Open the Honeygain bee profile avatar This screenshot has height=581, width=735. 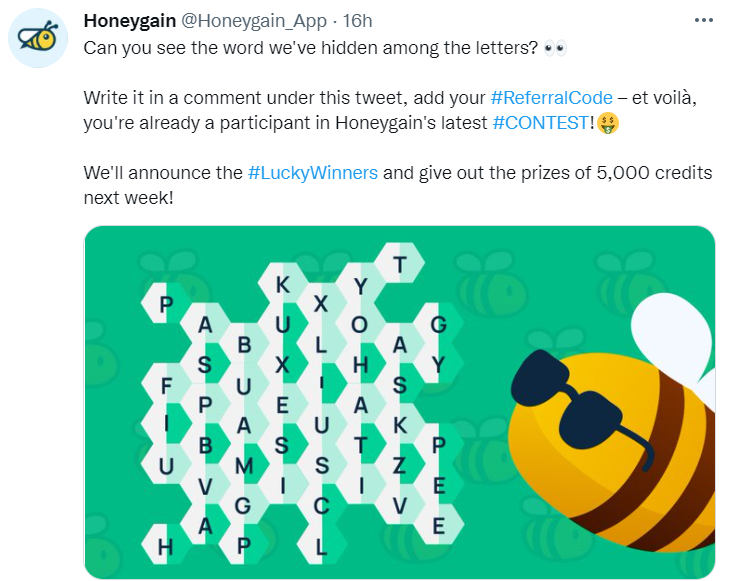(38, 38)
